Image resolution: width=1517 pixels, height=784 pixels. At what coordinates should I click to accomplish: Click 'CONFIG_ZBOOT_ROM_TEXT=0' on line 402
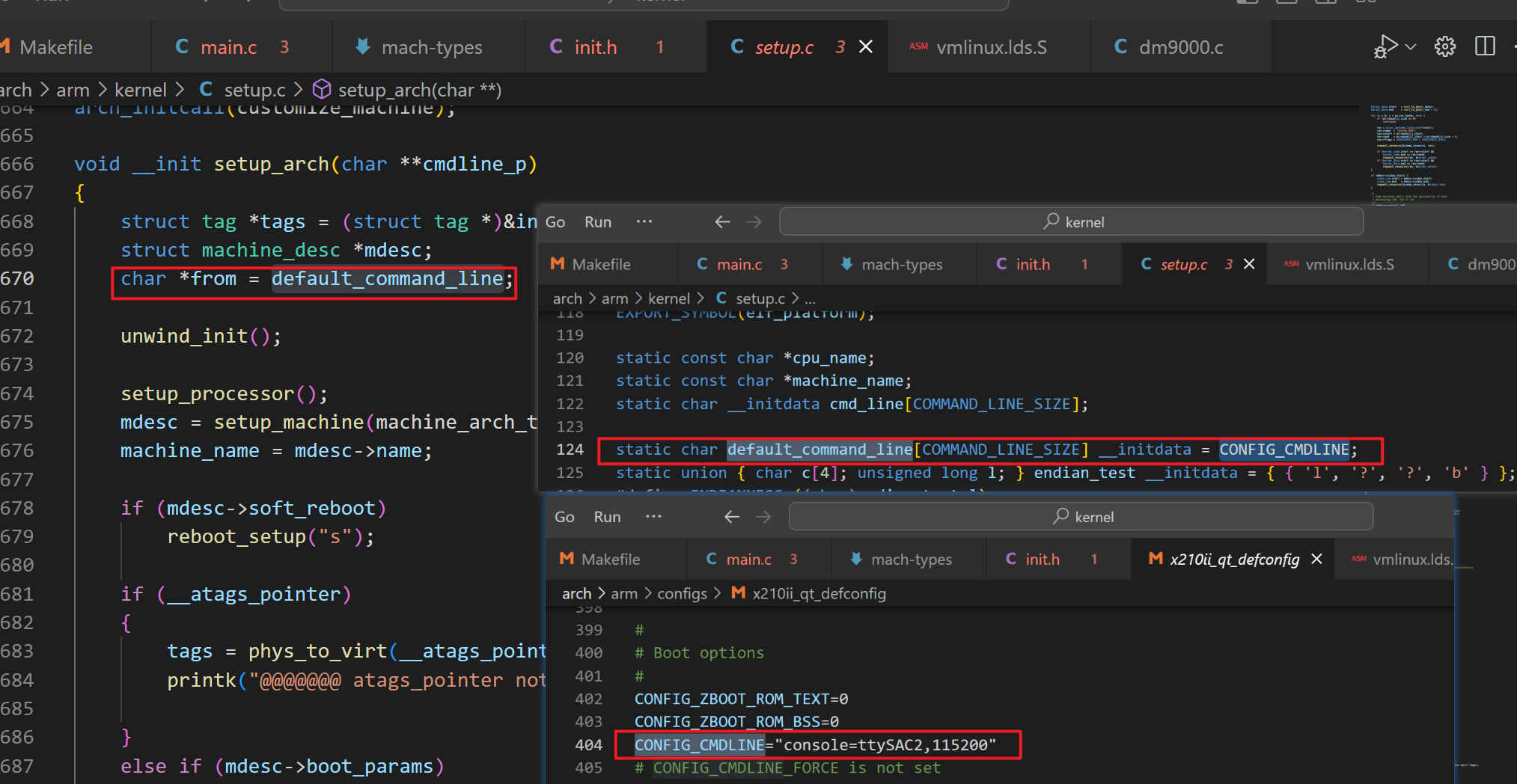741,699
